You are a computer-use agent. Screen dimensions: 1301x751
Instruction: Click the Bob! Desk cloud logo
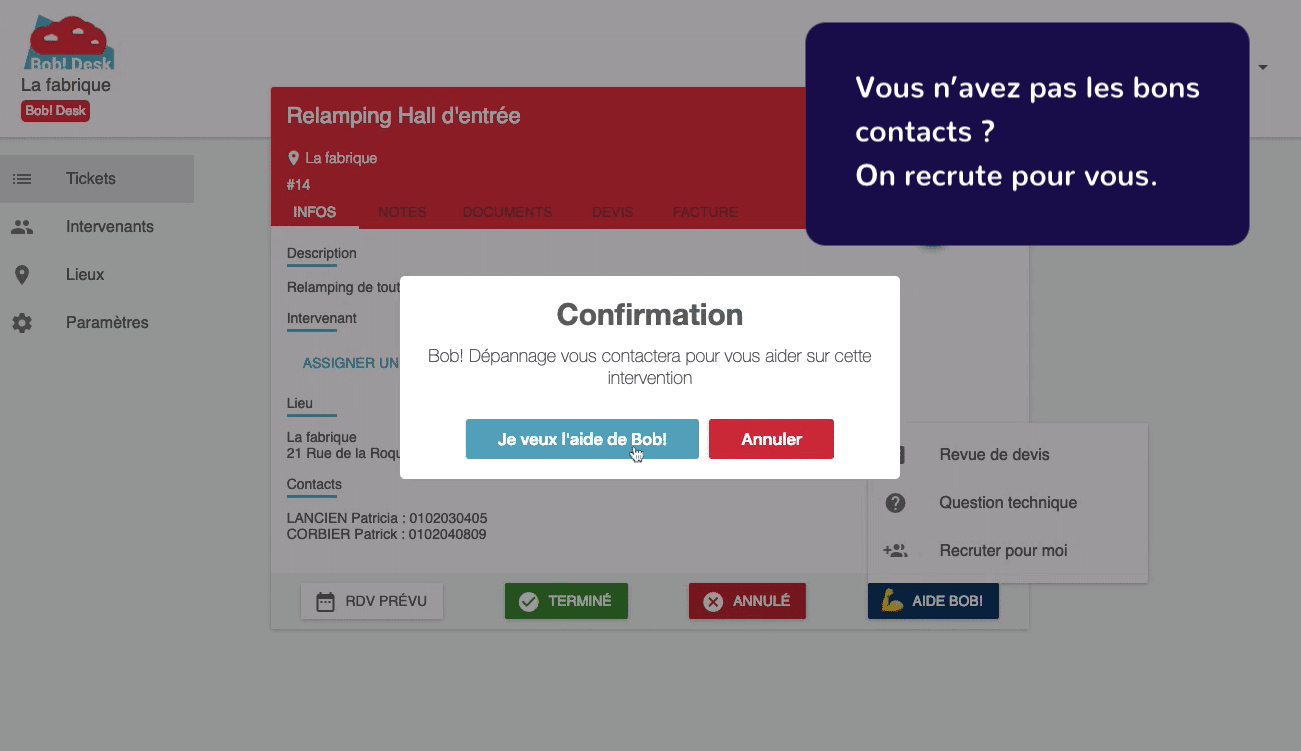[70, 43]
